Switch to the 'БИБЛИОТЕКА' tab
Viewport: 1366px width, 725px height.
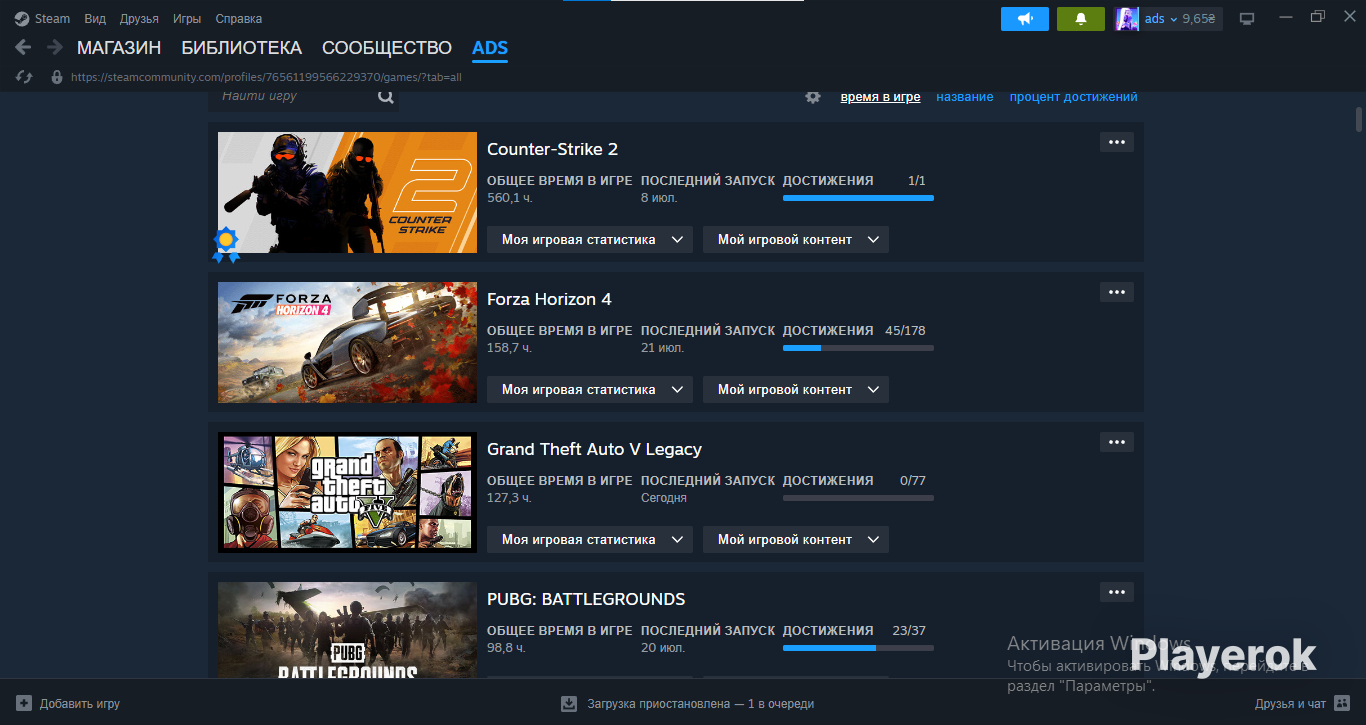pyautogui.click(x=241, y=48)
